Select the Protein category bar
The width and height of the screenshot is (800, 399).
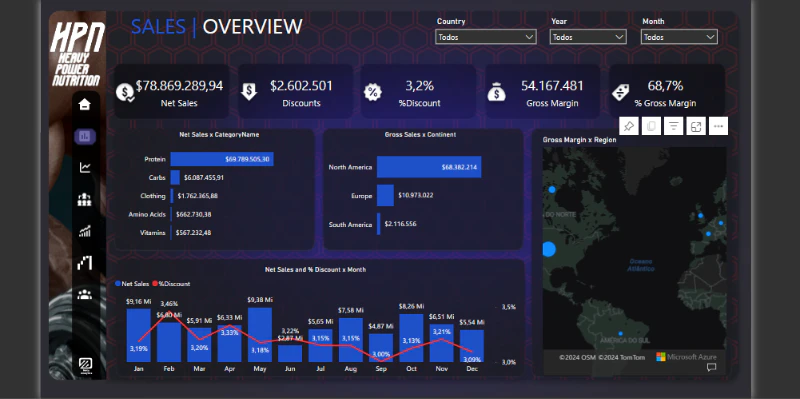coord(222,159)
